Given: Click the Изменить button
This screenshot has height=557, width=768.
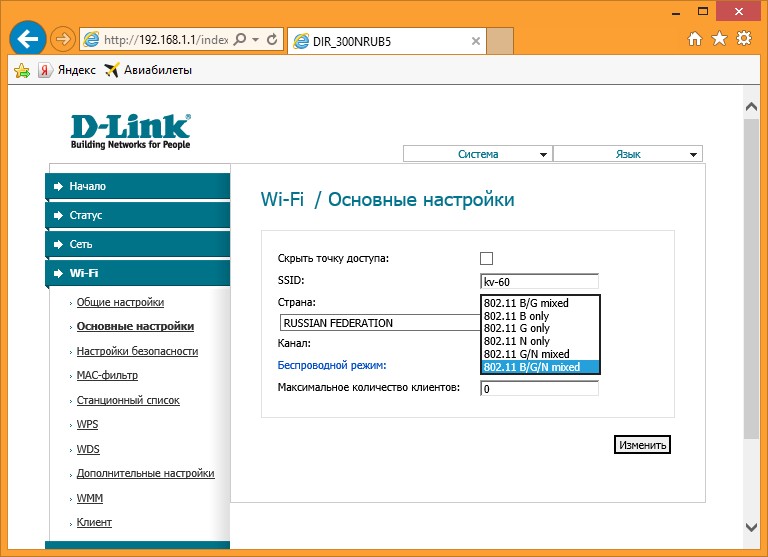Looking at the screenshot, I should pos(642,445).
